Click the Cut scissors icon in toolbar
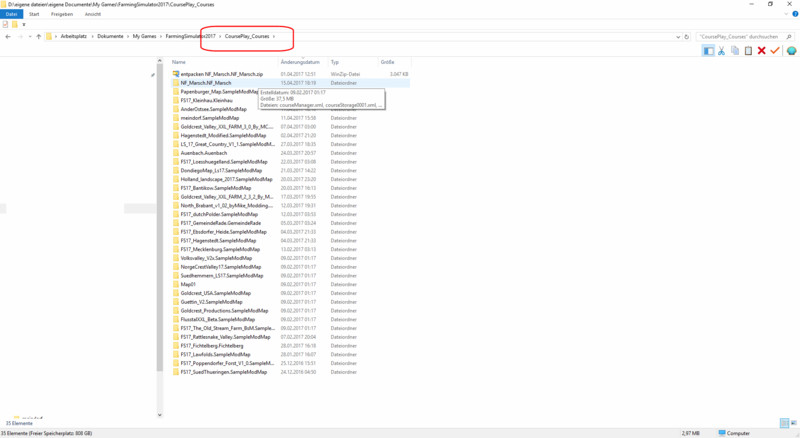 click(x=722, y=50)
